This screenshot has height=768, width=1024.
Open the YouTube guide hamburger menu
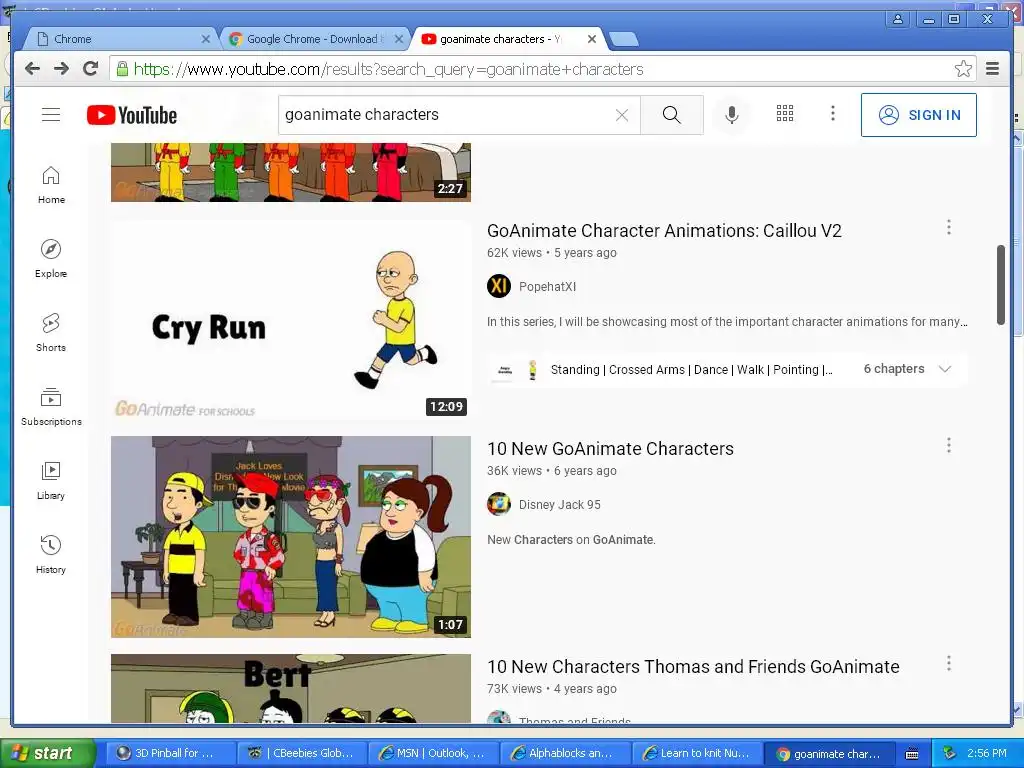coord(51,115)
